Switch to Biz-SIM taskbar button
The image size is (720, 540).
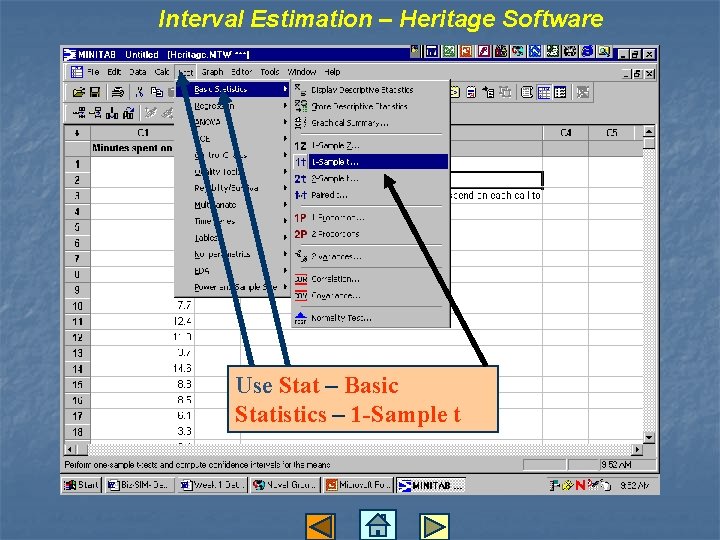[x=140, y=485]
